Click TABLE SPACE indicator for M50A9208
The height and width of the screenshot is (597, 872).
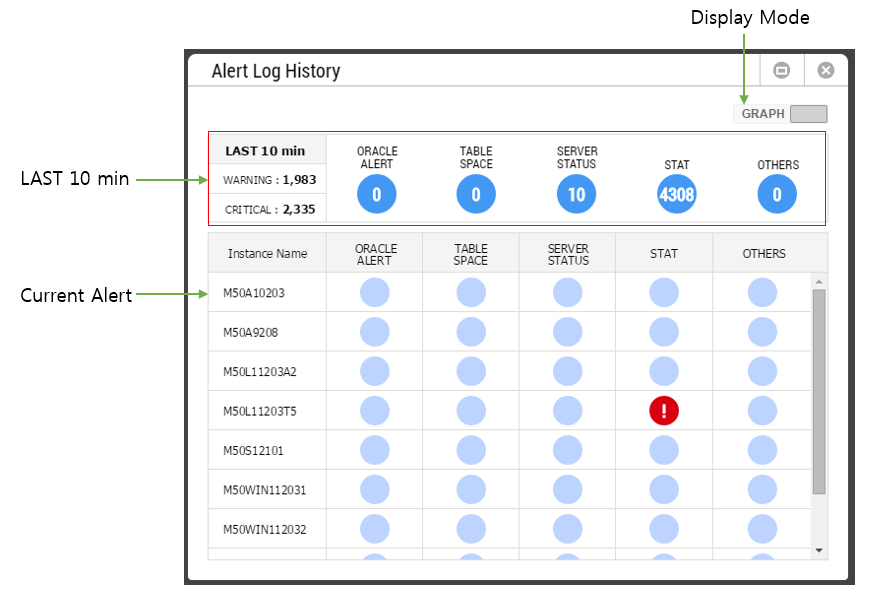[471, 332]
